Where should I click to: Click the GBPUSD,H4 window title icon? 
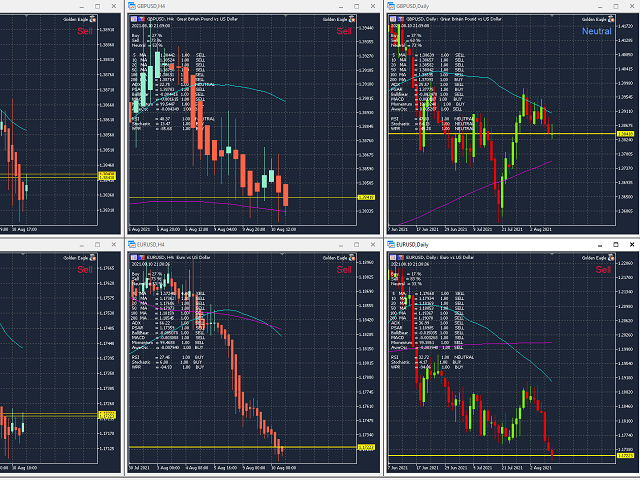(131, 6)
